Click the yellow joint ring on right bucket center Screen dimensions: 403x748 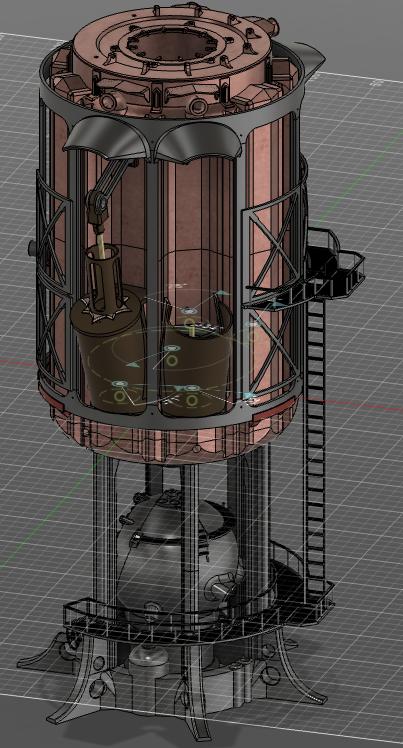point(172,360)
